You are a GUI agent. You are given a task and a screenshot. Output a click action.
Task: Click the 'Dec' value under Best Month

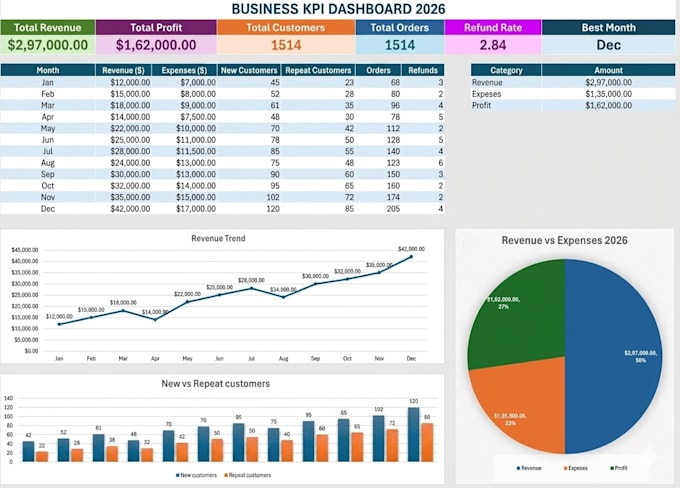(x=608, y=45)
